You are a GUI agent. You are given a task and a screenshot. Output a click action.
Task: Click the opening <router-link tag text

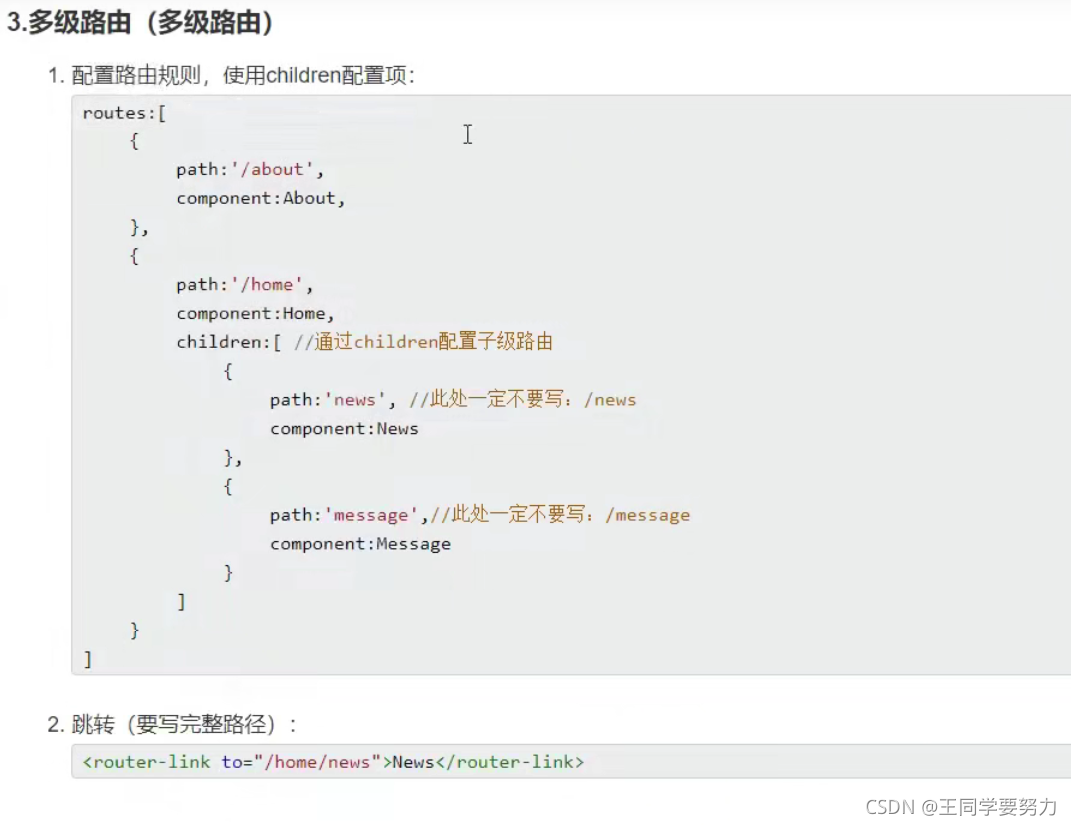click(x=146, y=762)
